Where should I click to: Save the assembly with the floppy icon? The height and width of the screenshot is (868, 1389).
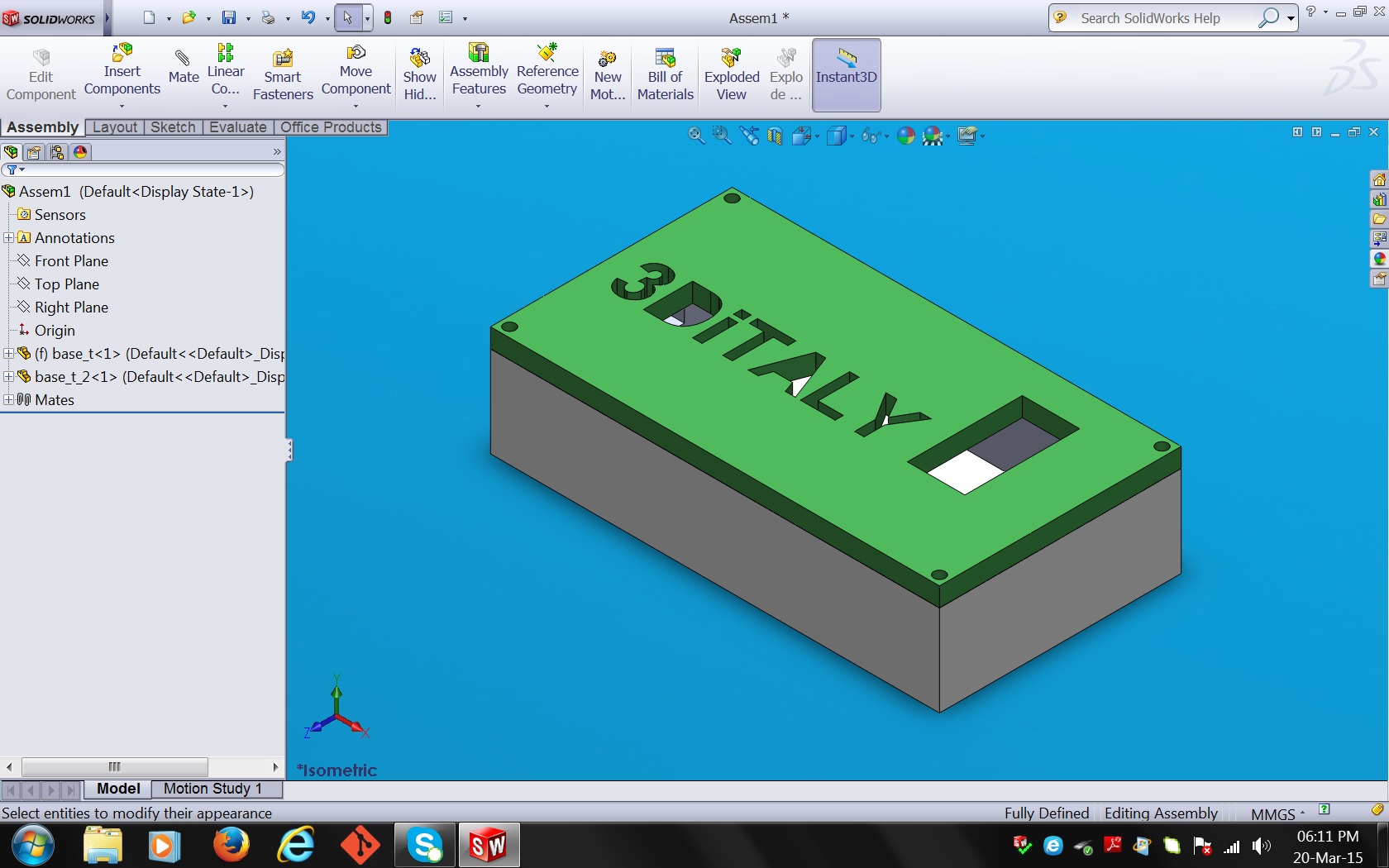[229, 17]
